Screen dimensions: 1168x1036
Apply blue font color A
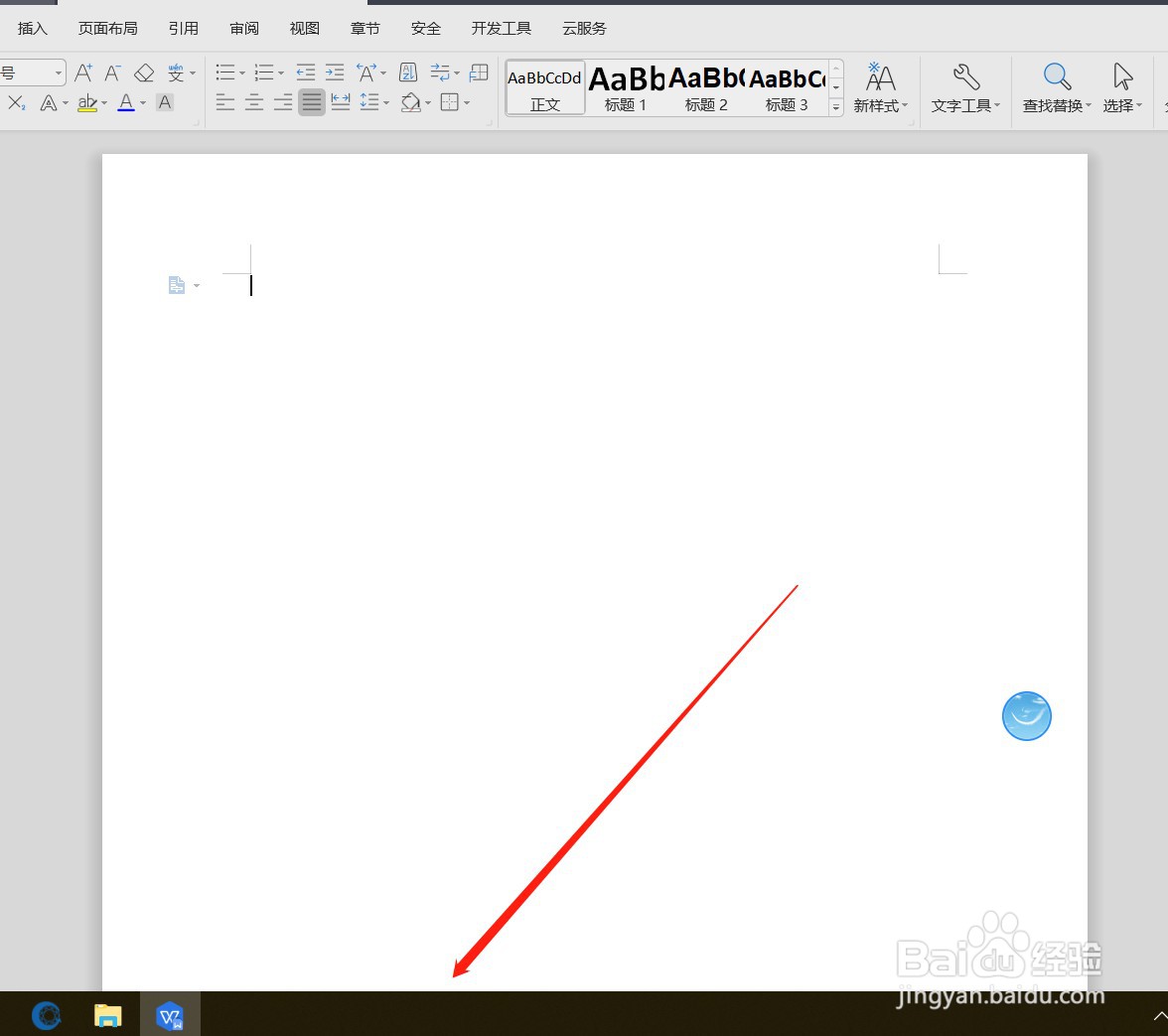tap(127, 102)
